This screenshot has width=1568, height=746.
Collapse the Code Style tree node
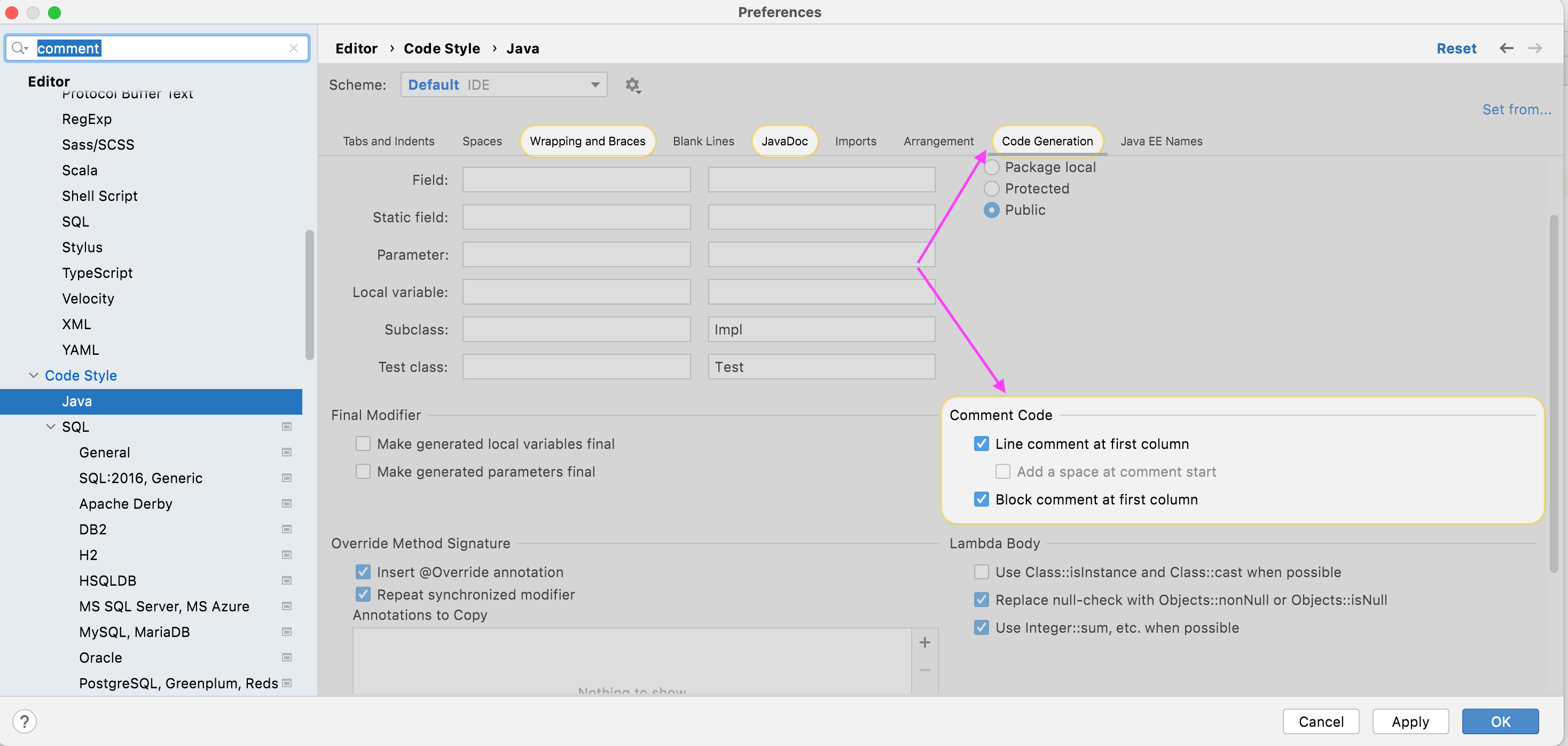(34, 376)
